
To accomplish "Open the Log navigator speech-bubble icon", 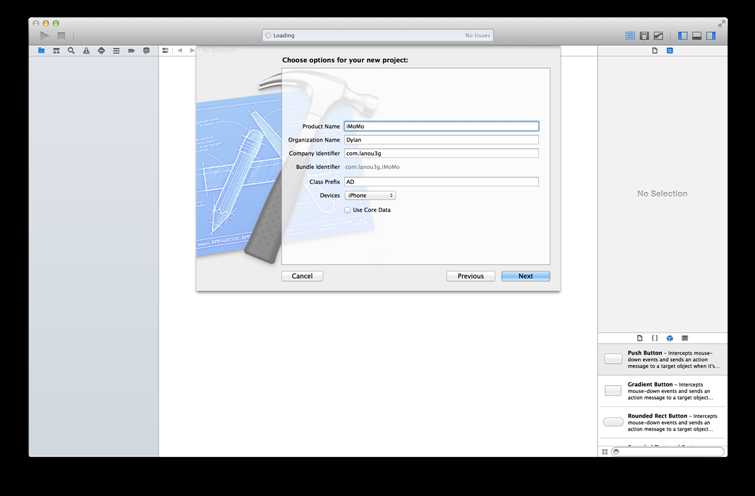I will [x=146, y=51].
